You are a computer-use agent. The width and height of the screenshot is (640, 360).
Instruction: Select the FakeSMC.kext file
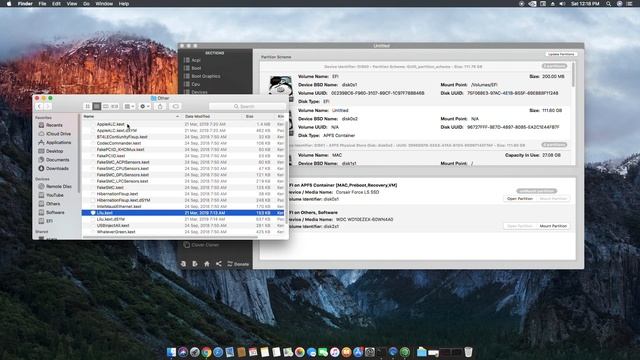click(110, 187)
